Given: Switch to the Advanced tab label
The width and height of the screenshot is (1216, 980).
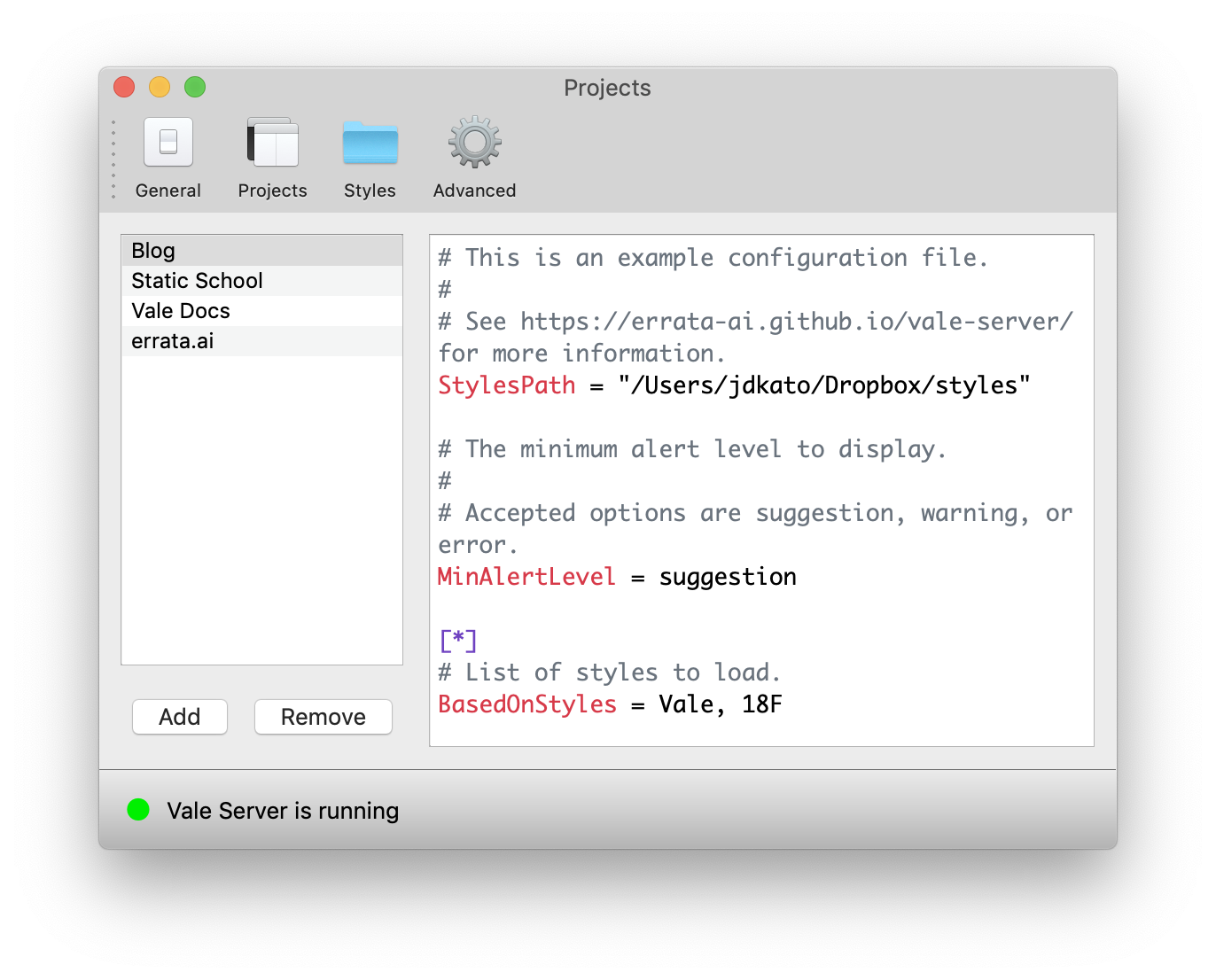Looking at the screenshot, I should 475,191.
